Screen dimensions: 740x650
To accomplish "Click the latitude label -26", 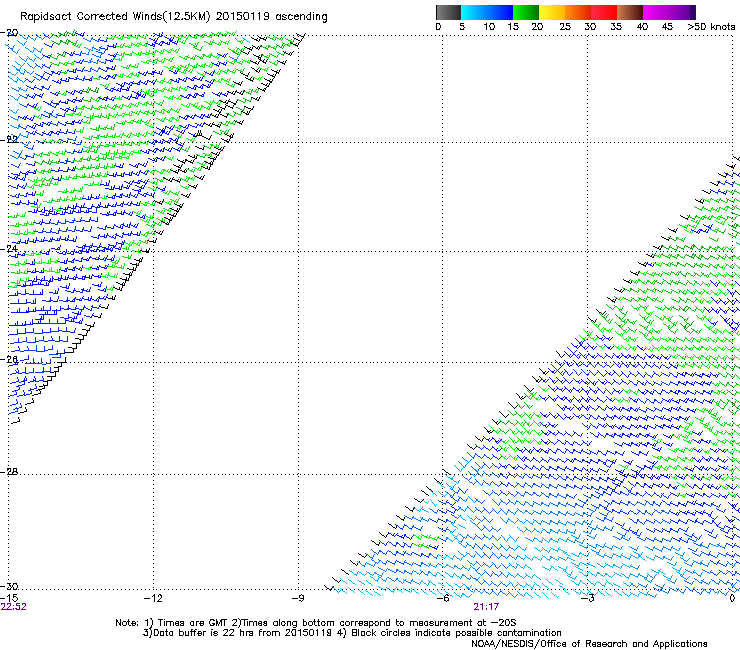I will pyautogui.click(x=9, y=359).
